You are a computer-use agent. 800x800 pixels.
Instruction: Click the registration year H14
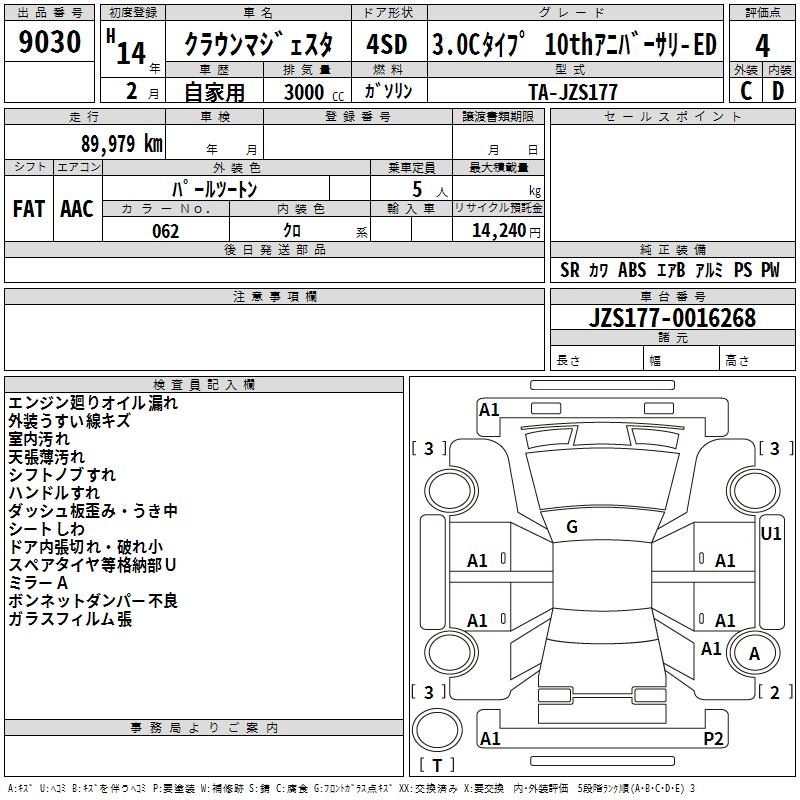(x=132, y=50)
